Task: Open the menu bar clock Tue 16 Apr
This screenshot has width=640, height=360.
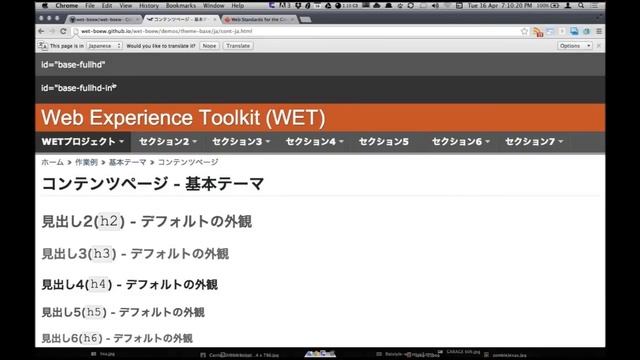Action: tap(500, 6)
